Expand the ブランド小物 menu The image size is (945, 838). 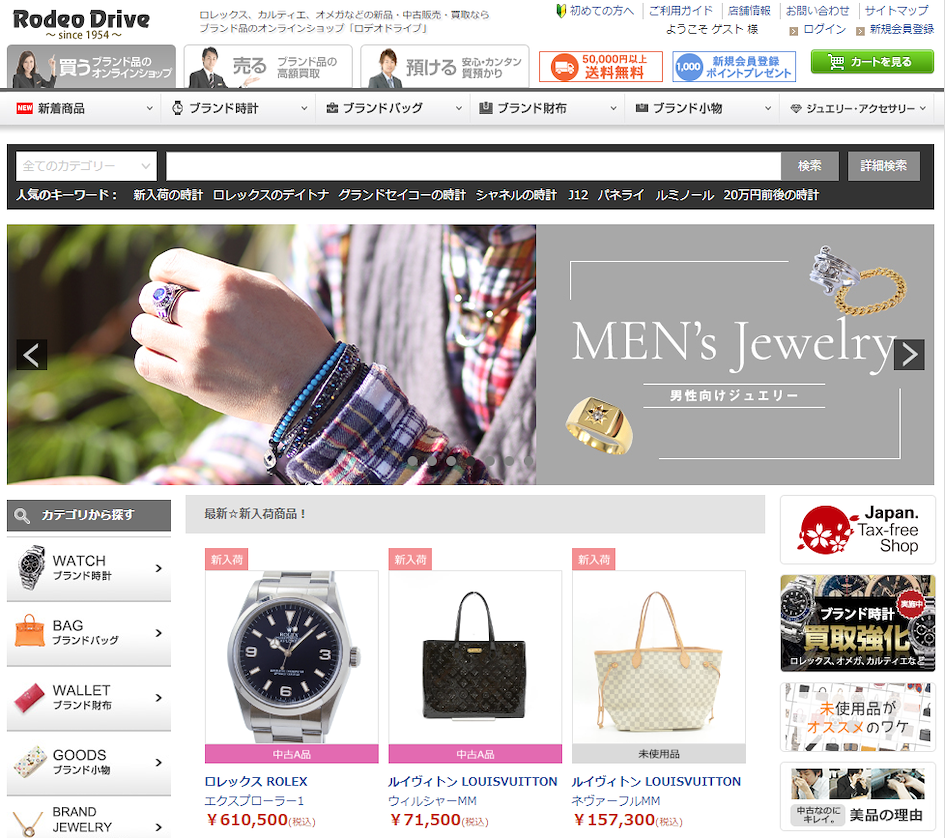pyautogui.click(x=702, y=109)
